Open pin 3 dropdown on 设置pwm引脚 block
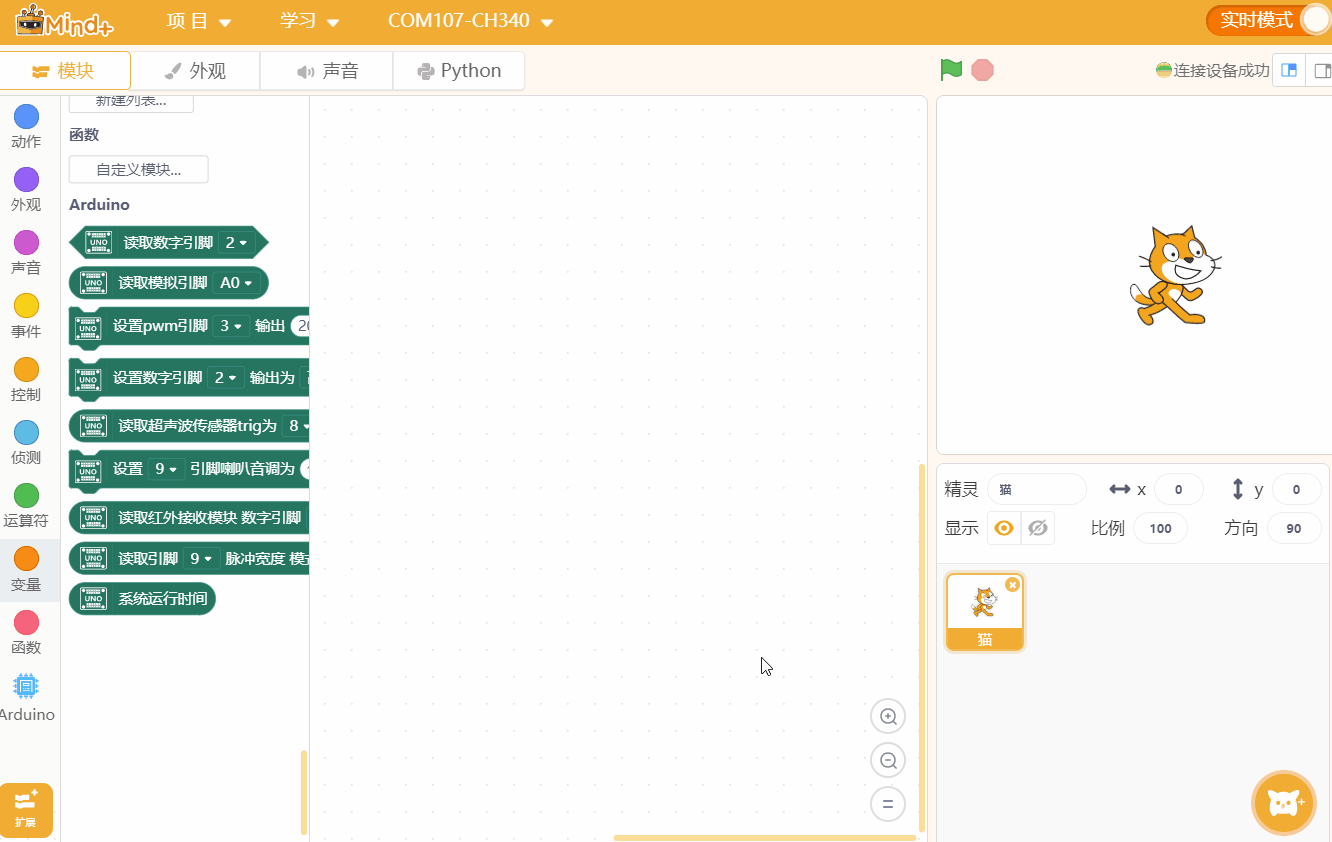Image resolution: width=1332 pixels, height=842 pixels. tap(231, 326)
